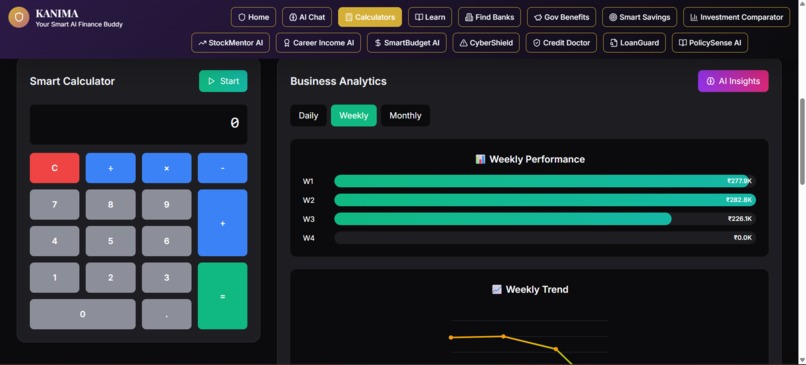Open the Home nav item
The height and width of the screenshot is (365, 806).
(x=253, y=17)
